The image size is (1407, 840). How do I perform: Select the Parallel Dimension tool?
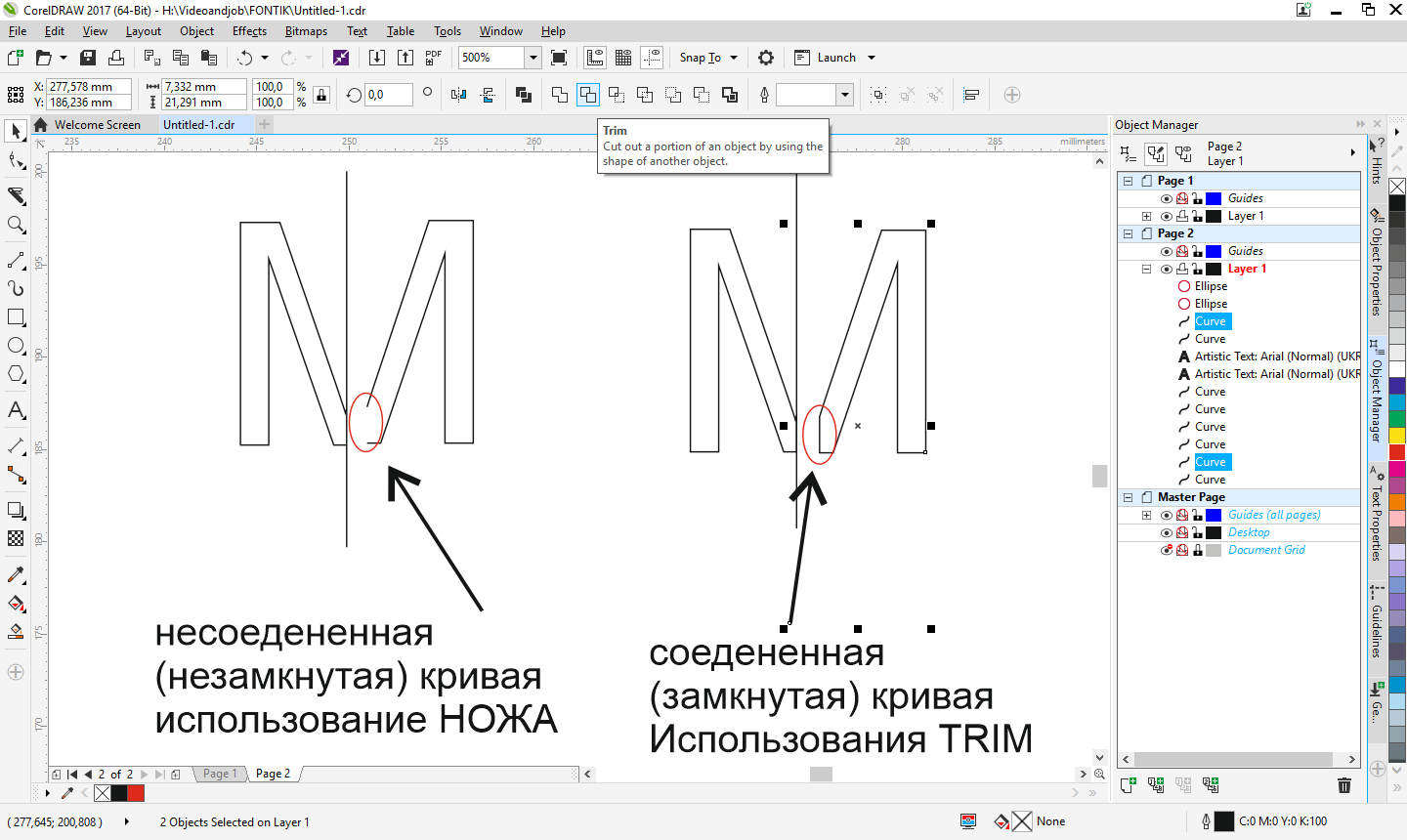coord(16,445)
